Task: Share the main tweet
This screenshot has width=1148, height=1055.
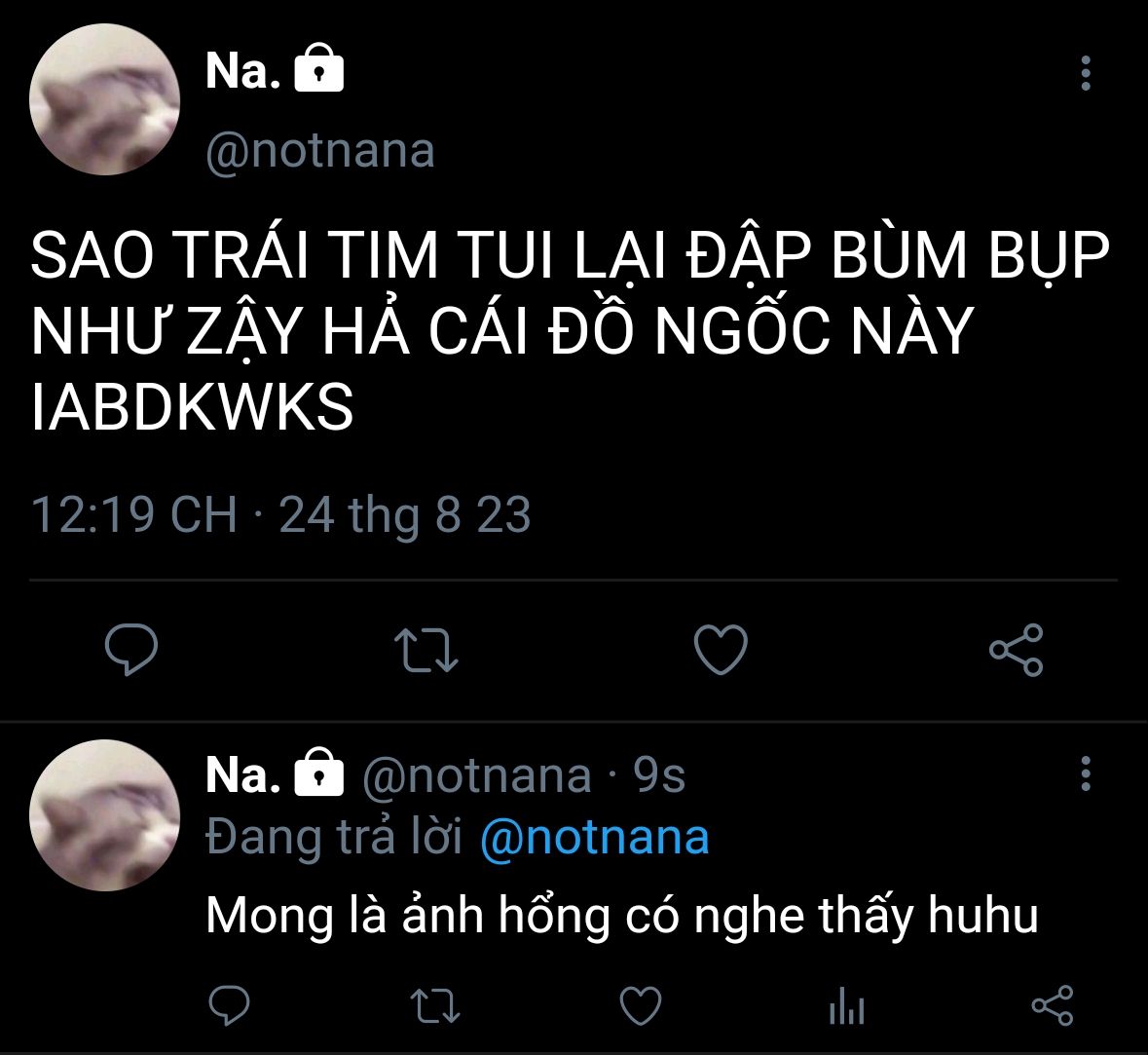Action: click(x=1016, y=650)
